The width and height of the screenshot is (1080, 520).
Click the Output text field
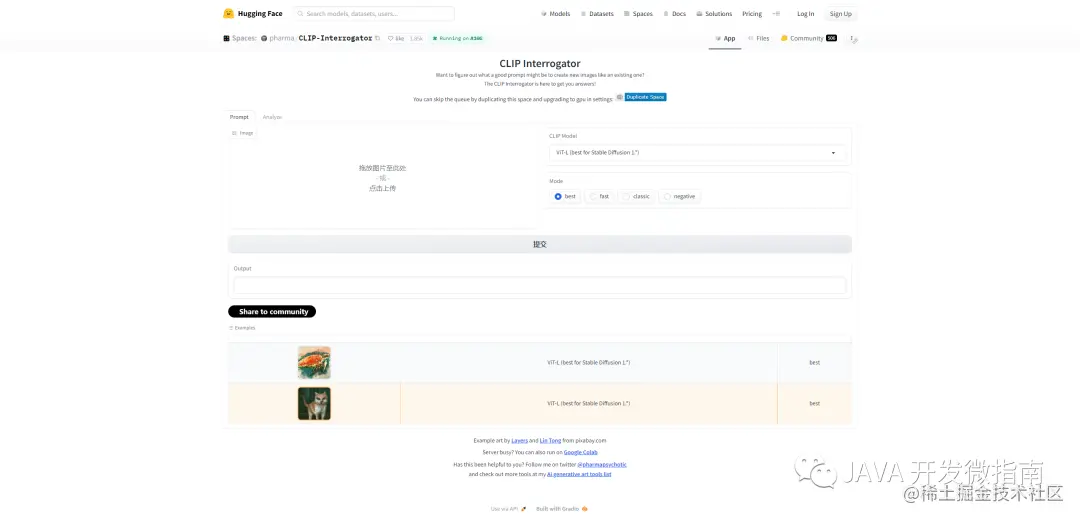tap(540, 286)
